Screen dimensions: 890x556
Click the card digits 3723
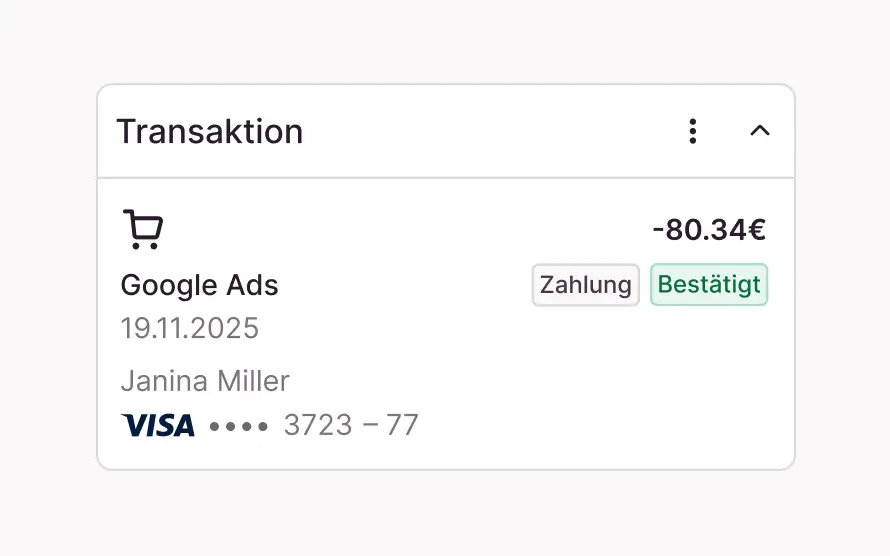pyautogui.click(x=318, y=425)
